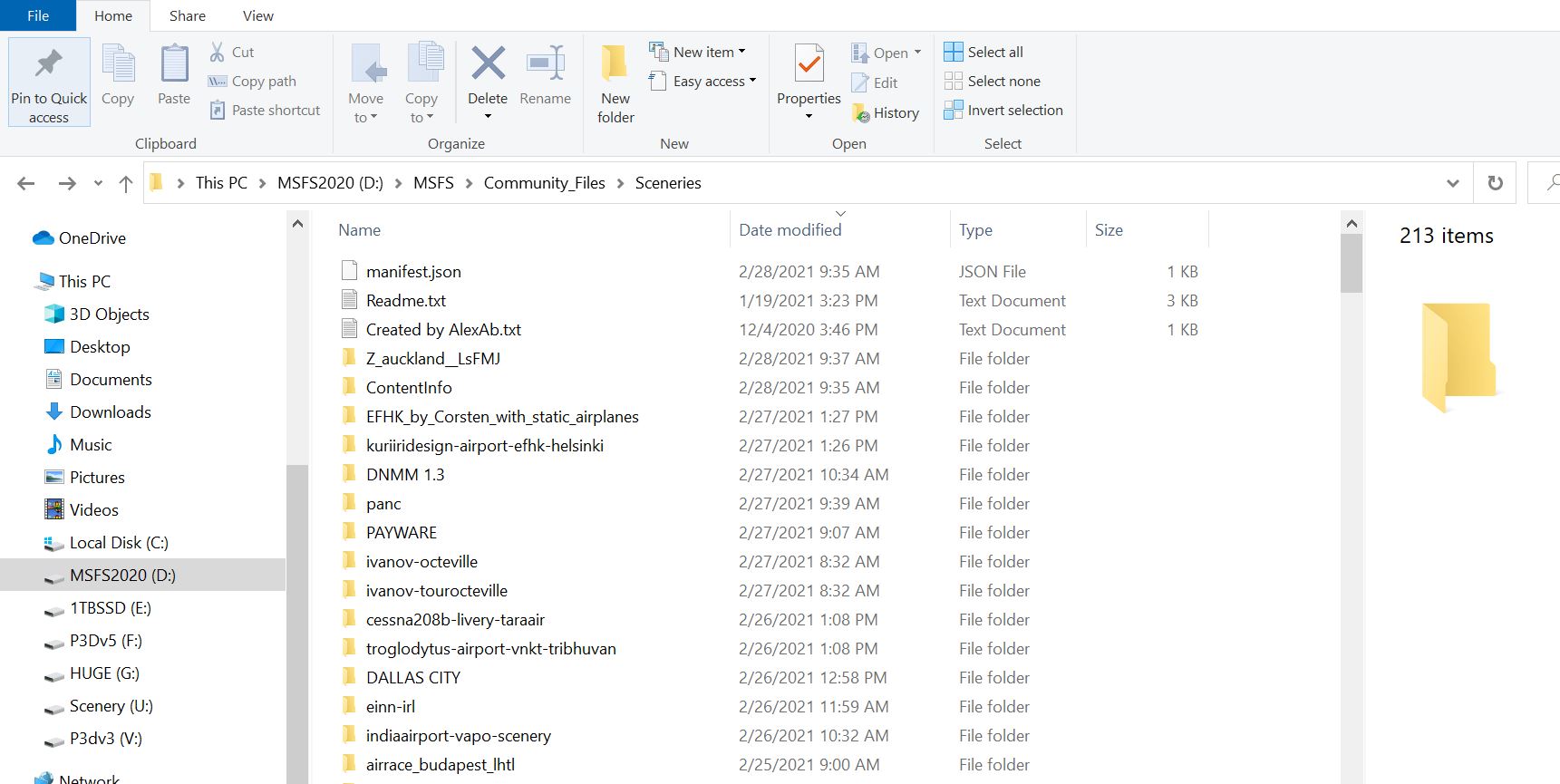This screenshot has width=1560, height=784.
Task: Go back with the Back arrow
Action: [26, 183]
